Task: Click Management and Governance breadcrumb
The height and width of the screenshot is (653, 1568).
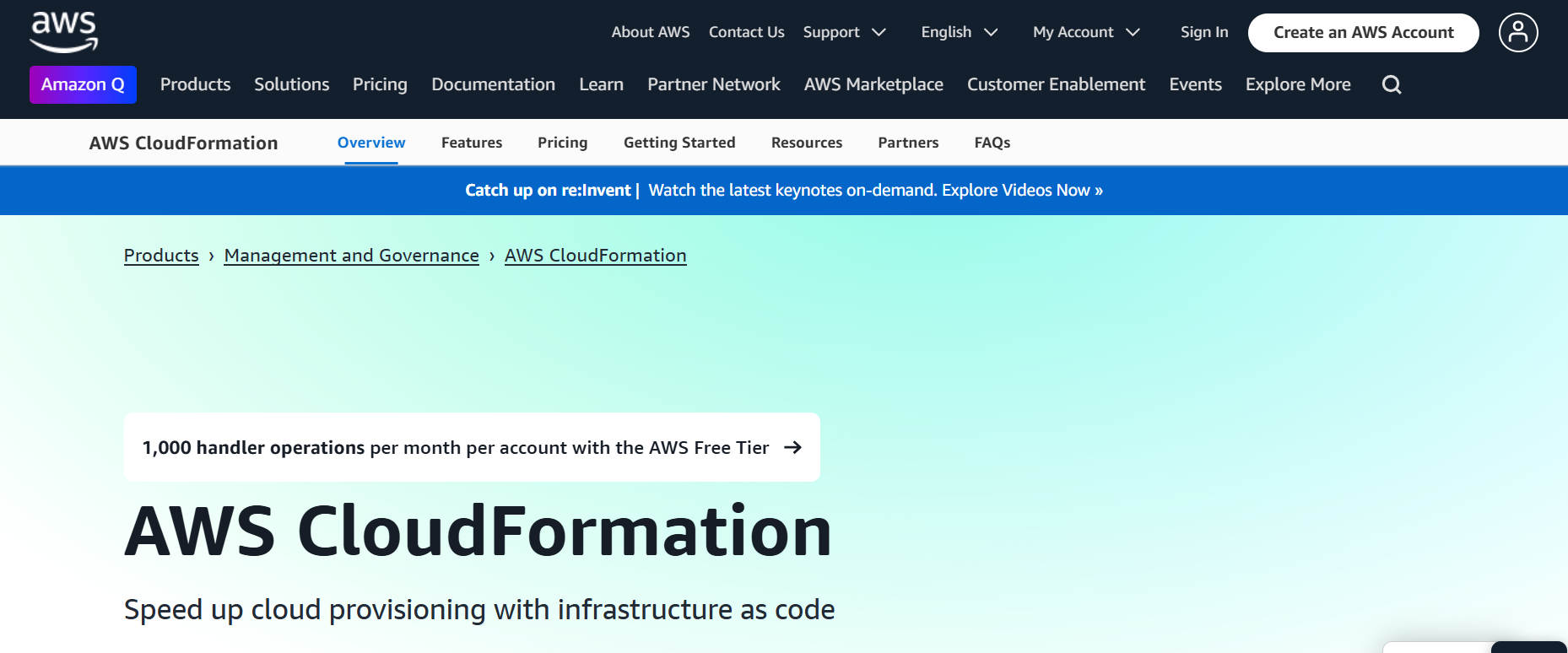Action: pos(351,256)
